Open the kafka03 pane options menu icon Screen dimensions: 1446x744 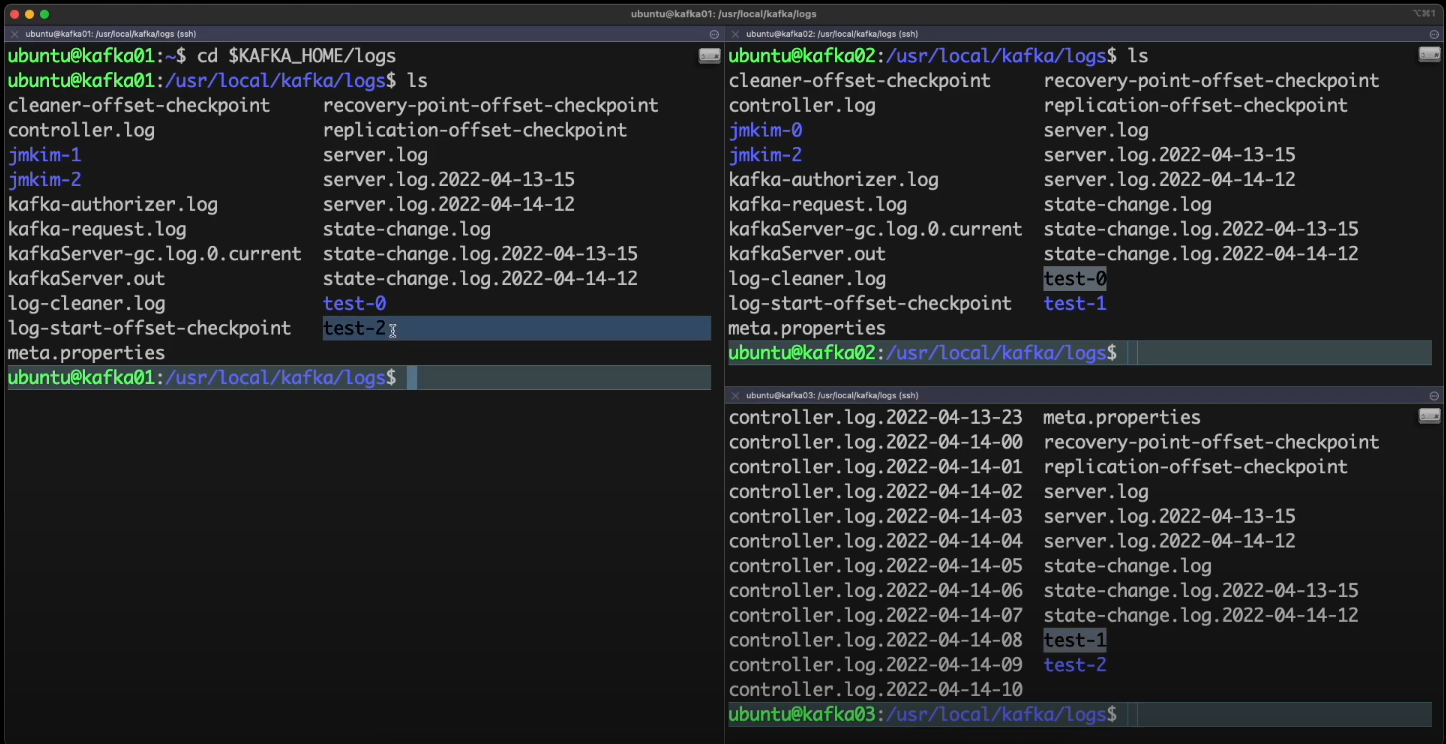[x=1434, y=396]
